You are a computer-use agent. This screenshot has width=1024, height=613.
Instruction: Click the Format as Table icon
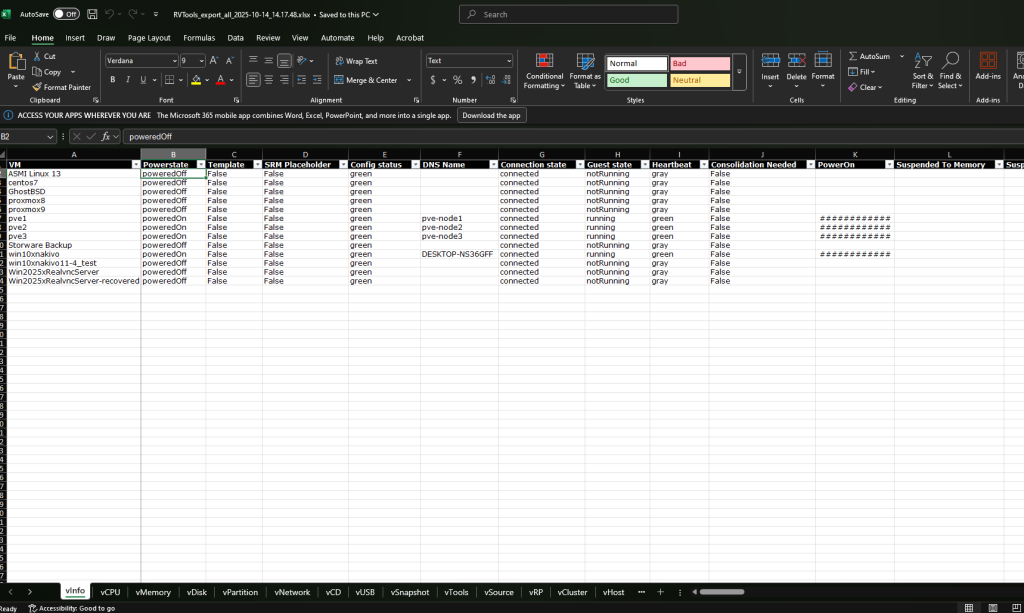(x=585, y=61)
